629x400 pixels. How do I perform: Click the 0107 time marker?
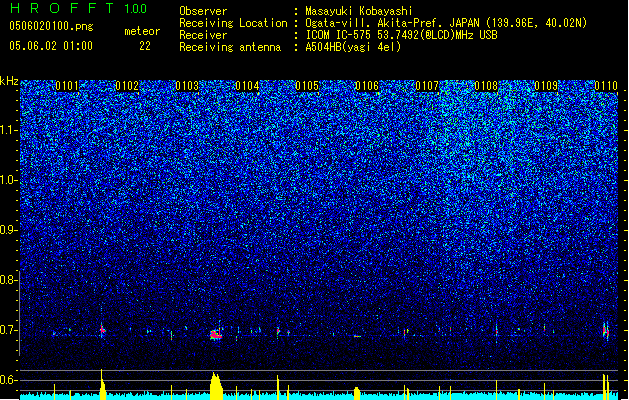click(x=427, y=86)
